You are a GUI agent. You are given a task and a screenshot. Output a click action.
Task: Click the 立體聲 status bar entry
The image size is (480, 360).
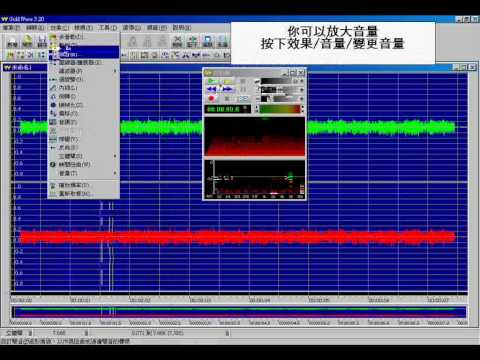pyautogui.click(x=15, y=333)
